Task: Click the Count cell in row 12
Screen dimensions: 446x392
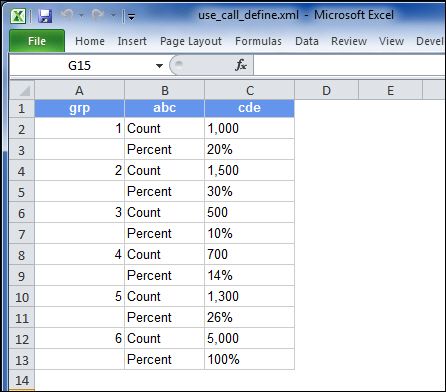Action: 164,338
